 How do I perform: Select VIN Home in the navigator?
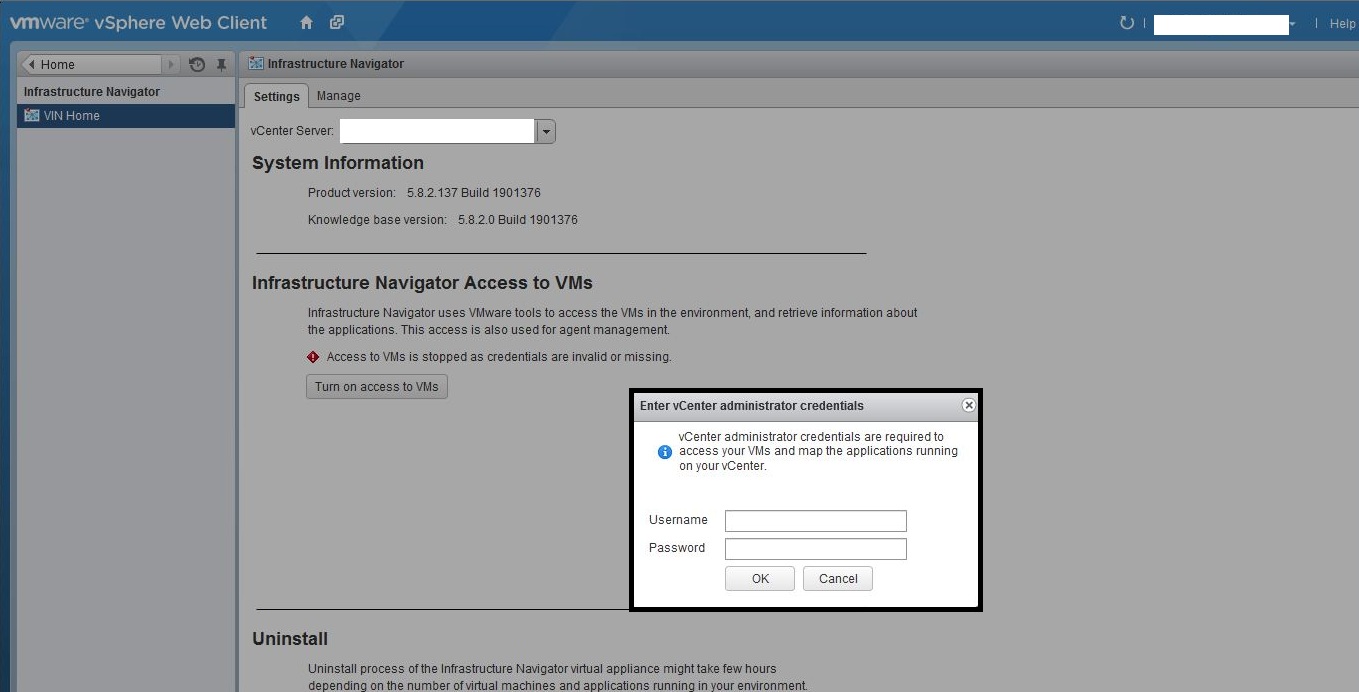pos(72,116)
